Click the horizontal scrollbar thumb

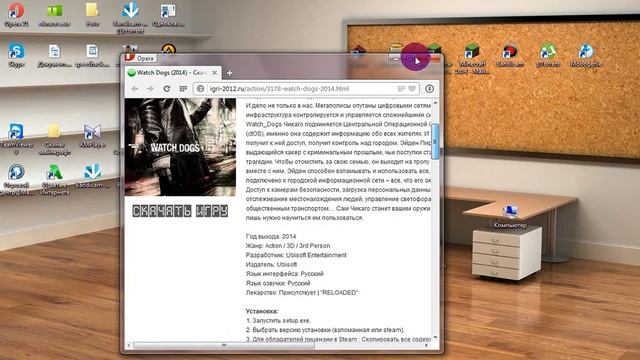click(224, 345)
